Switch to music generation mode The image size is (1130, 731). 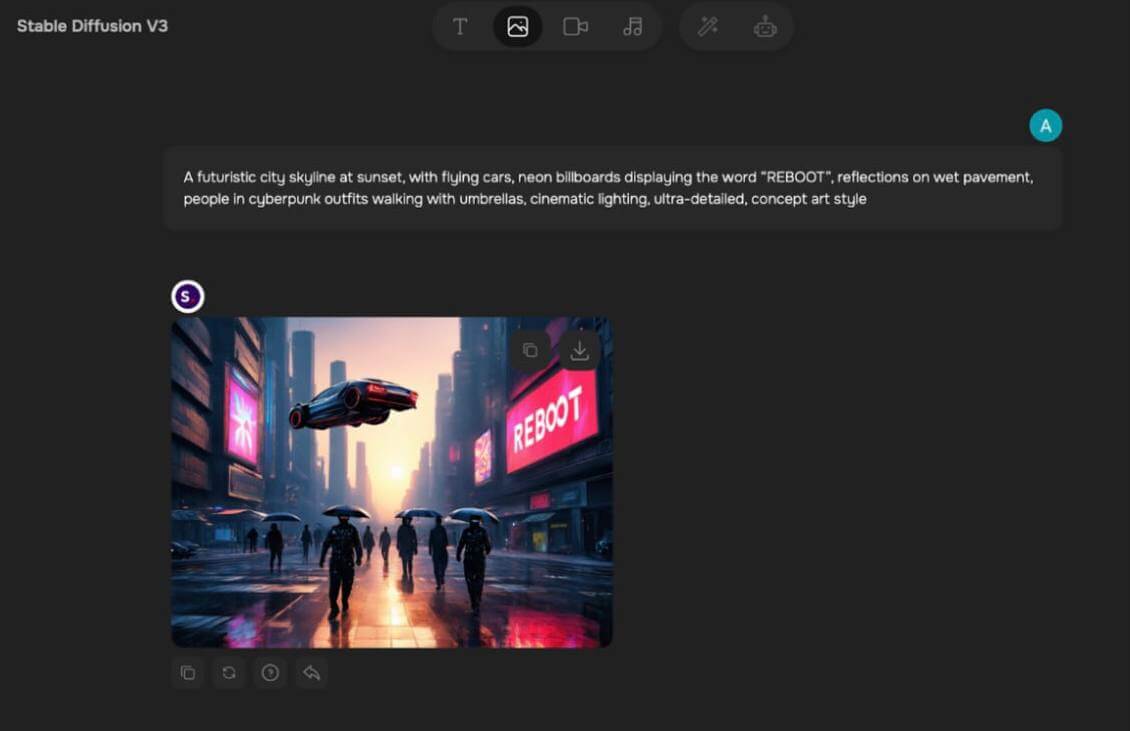632,27
